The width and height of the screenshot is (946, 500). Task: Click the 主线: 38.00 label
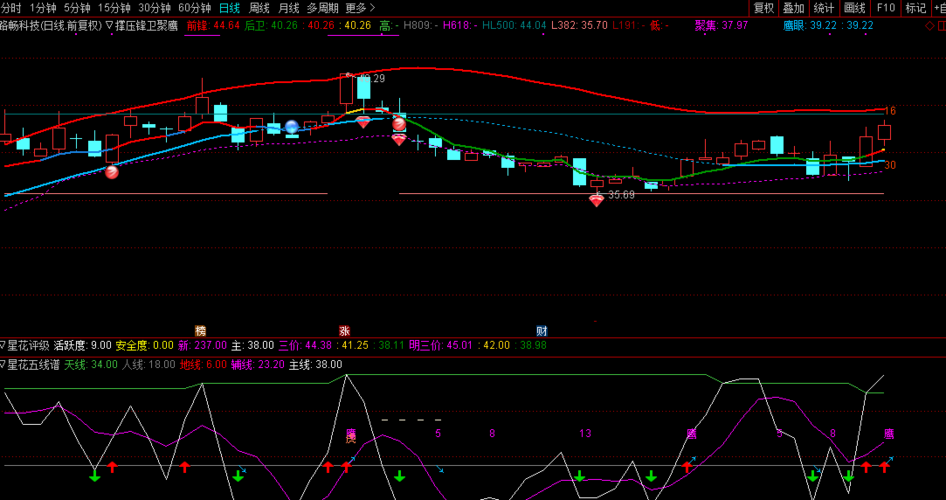click(x=316, y=364)
